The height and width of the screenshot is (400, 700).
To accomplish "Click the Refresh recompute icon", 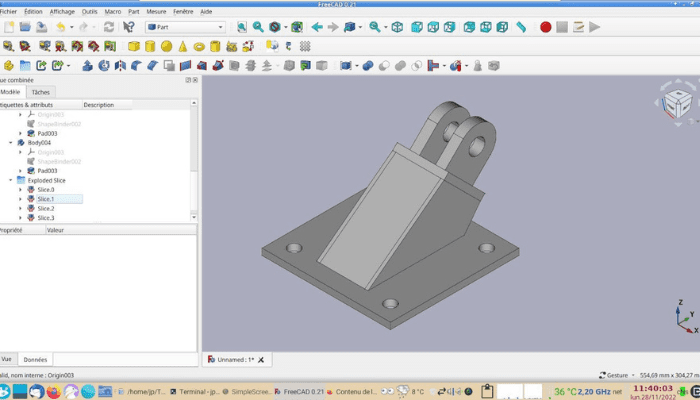I will point(109,27).
